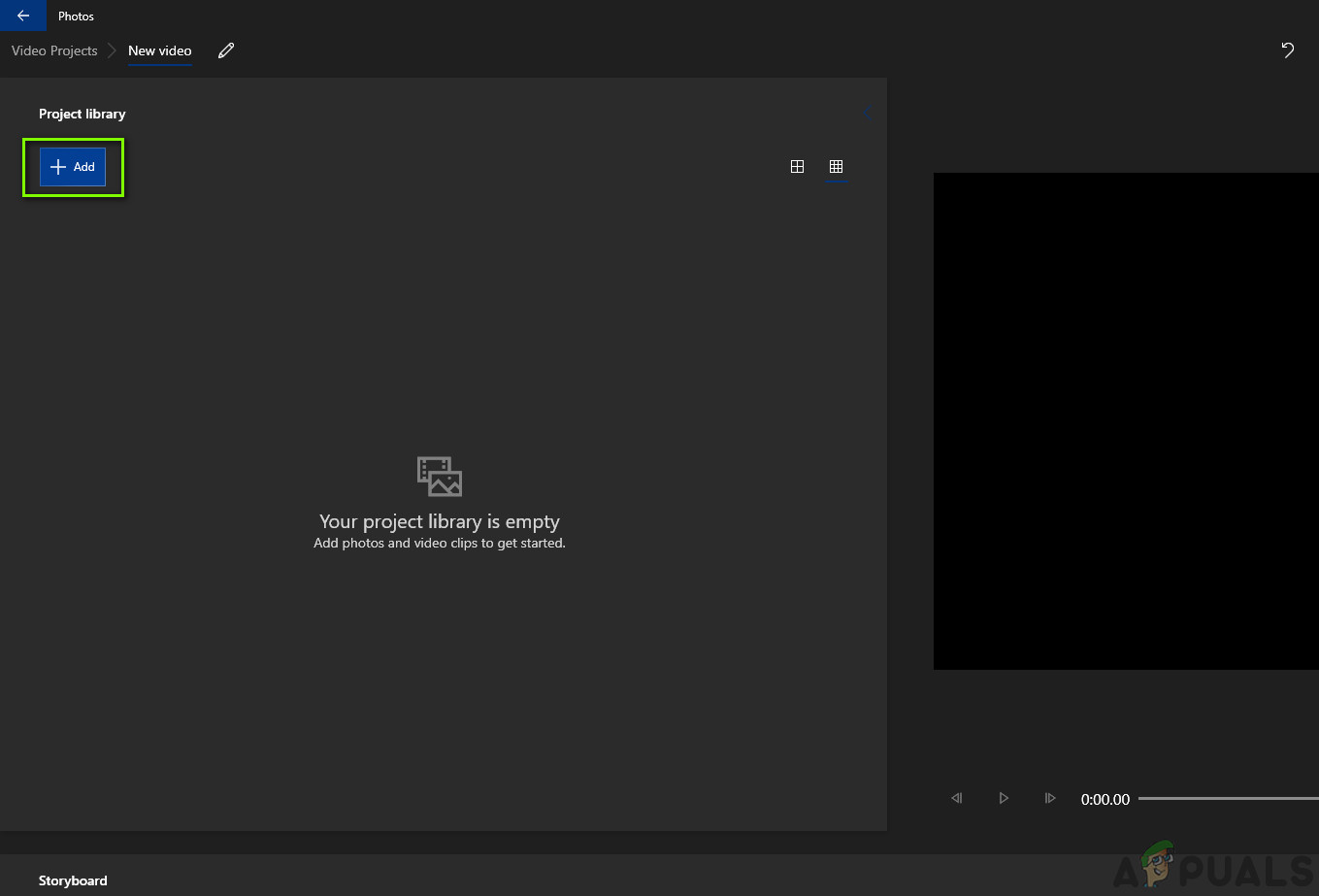This screenshot has height=896, width=1319.
Task: Click the preview seek bar track
Action: pos(1229,799)
